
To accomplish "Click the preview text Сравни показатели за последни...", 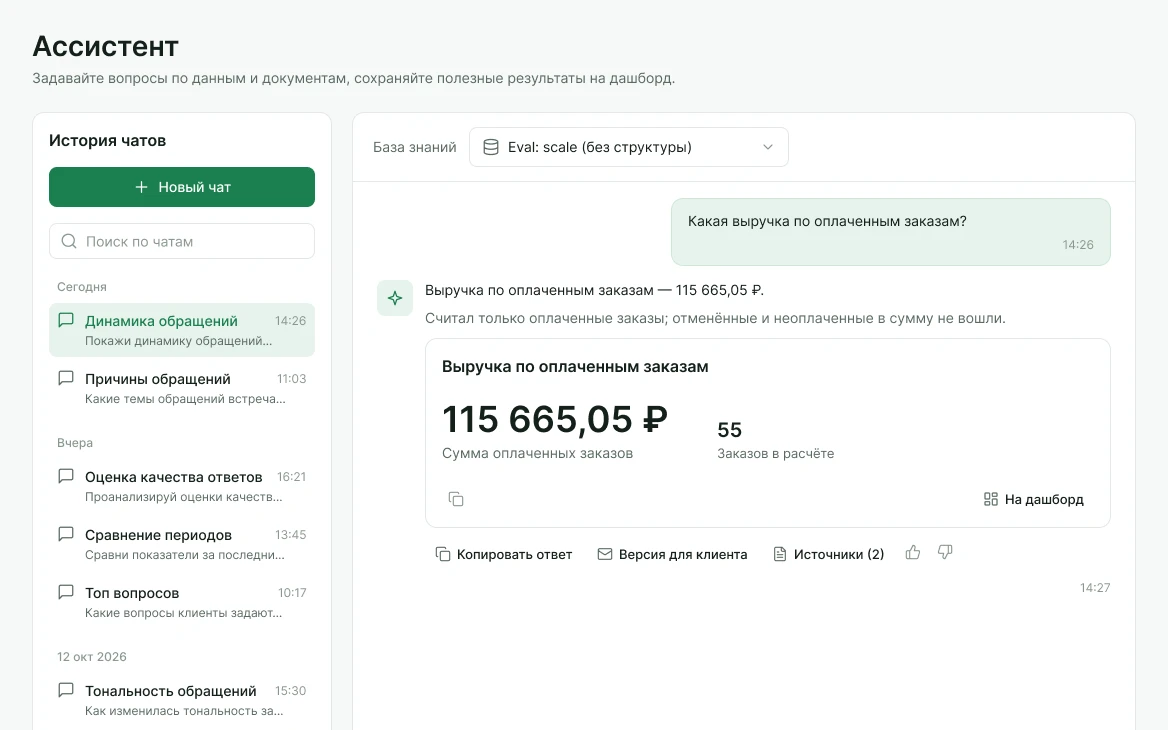I will tap(185, 555).
